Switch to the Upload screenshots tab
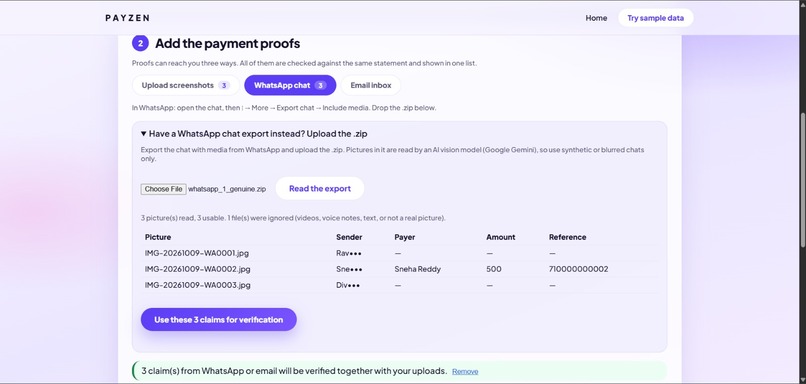The image size is (806, 384). (186, 85)
